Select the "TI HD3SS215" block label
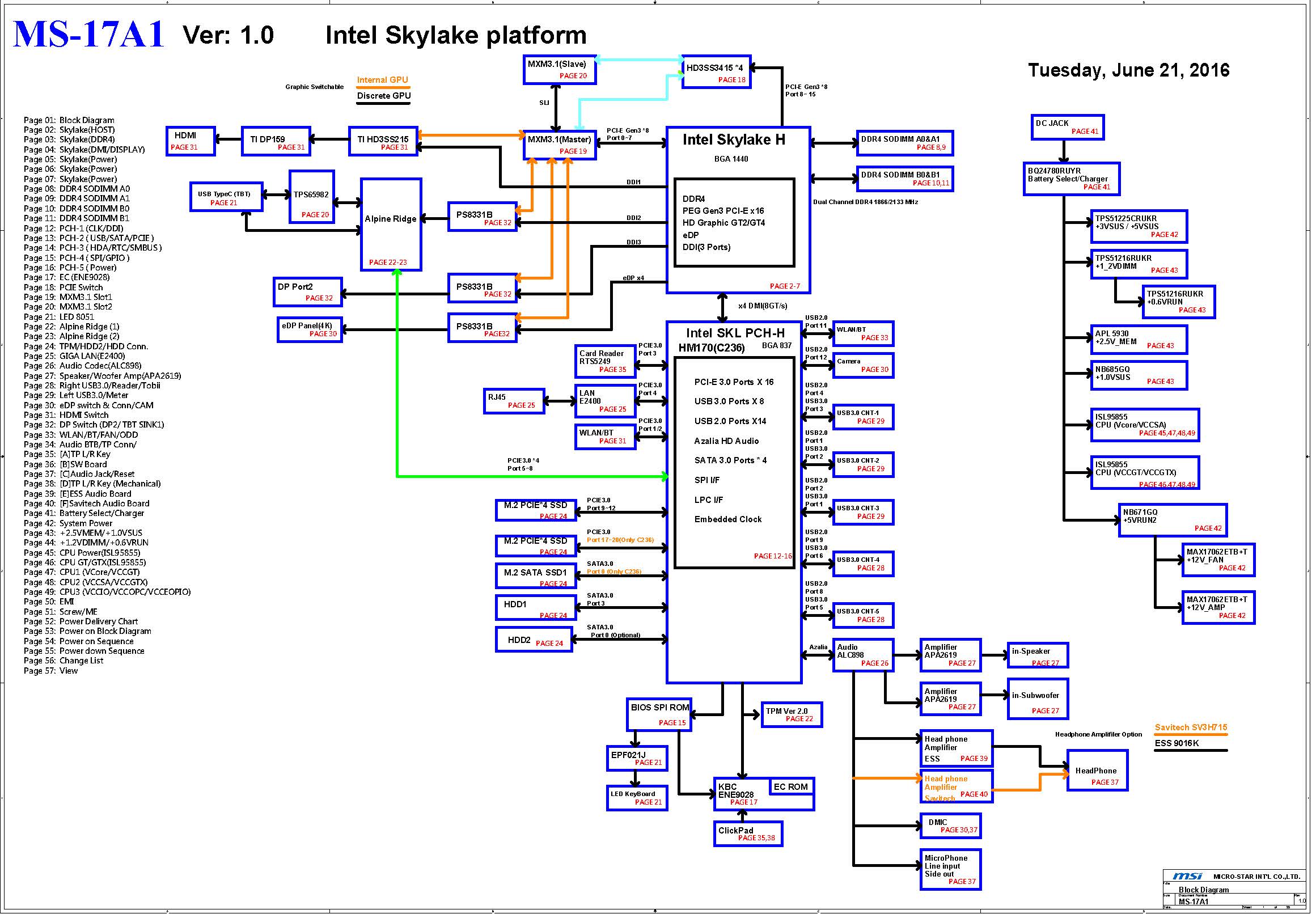The width and height of the screenshot is (1316, 914). pyautogui.click(x=383, y=139)
